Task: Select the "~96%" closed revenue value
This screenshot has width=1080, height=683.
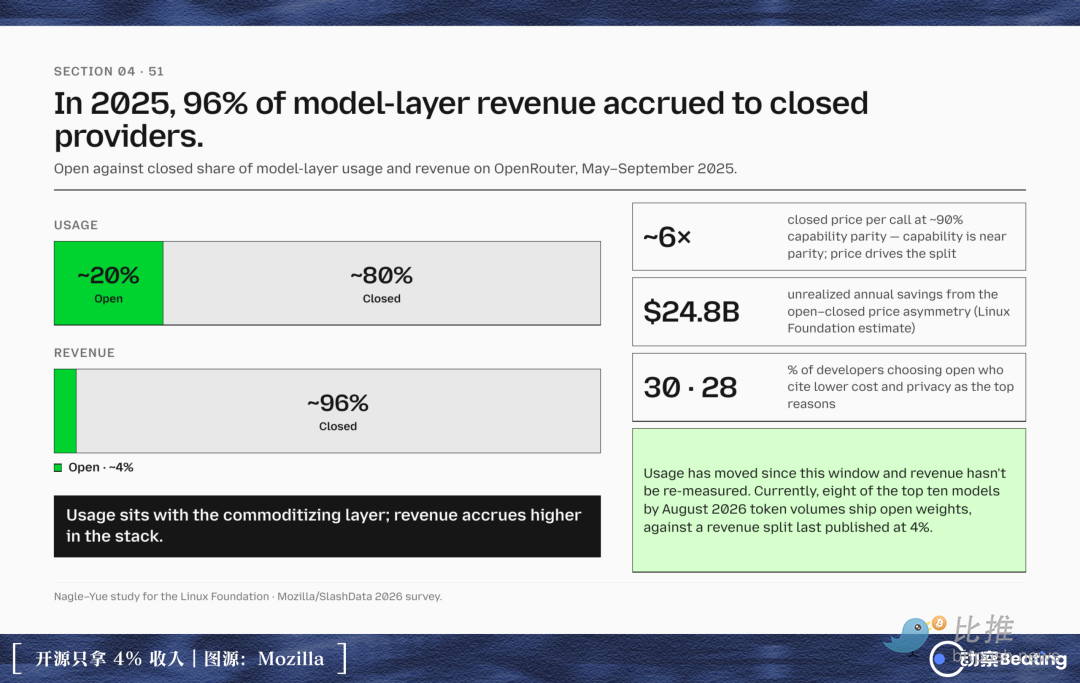Action: tap(338, 403)
